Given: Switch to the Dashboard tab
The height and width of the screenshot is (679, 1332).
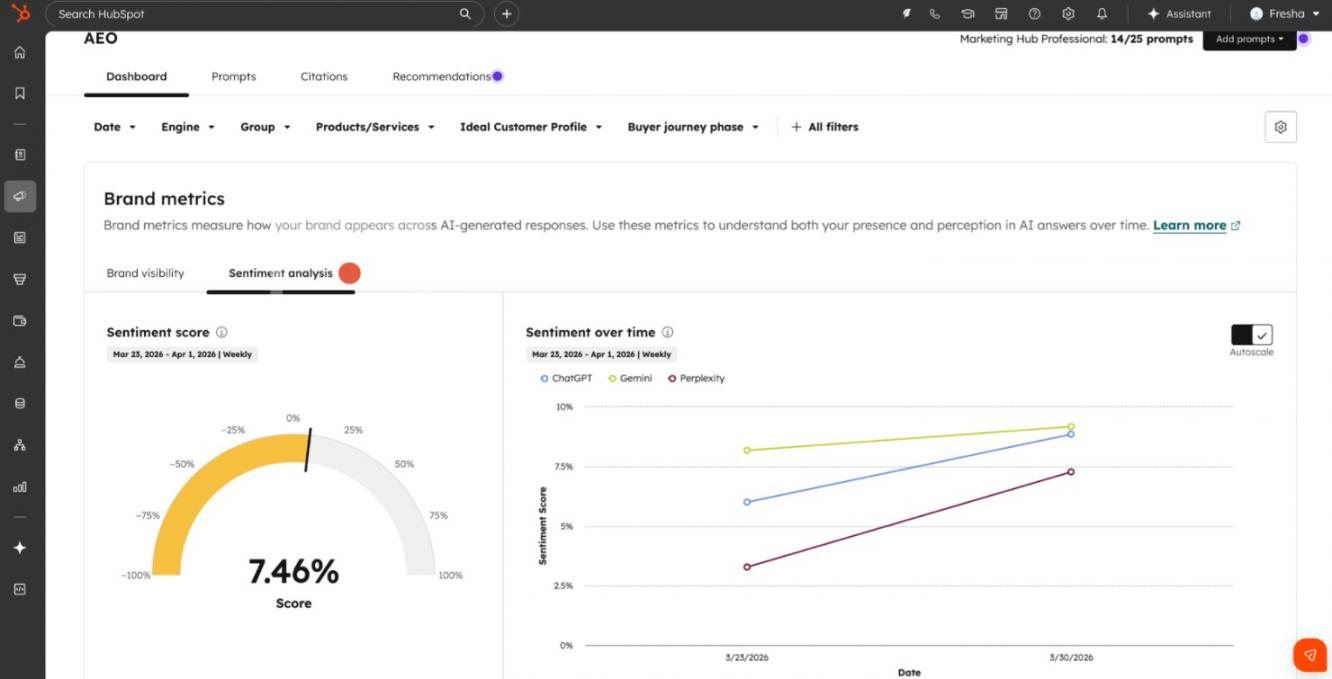Looking at the screenshot, I should (x=136, y=76).
